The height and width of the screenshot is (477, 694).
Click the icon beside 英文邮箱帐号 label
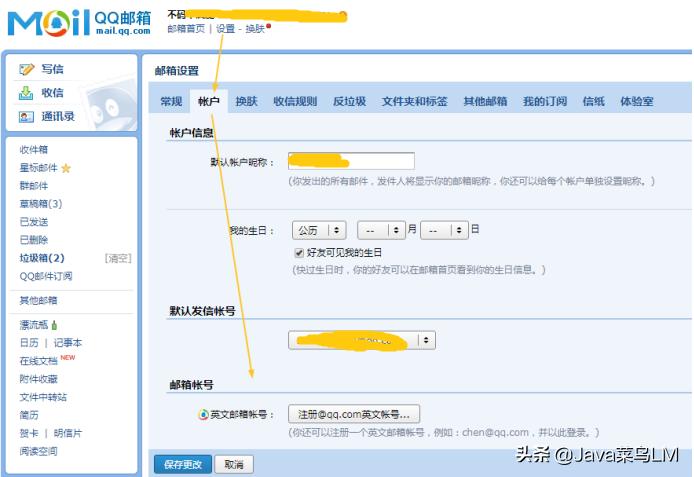203,415
